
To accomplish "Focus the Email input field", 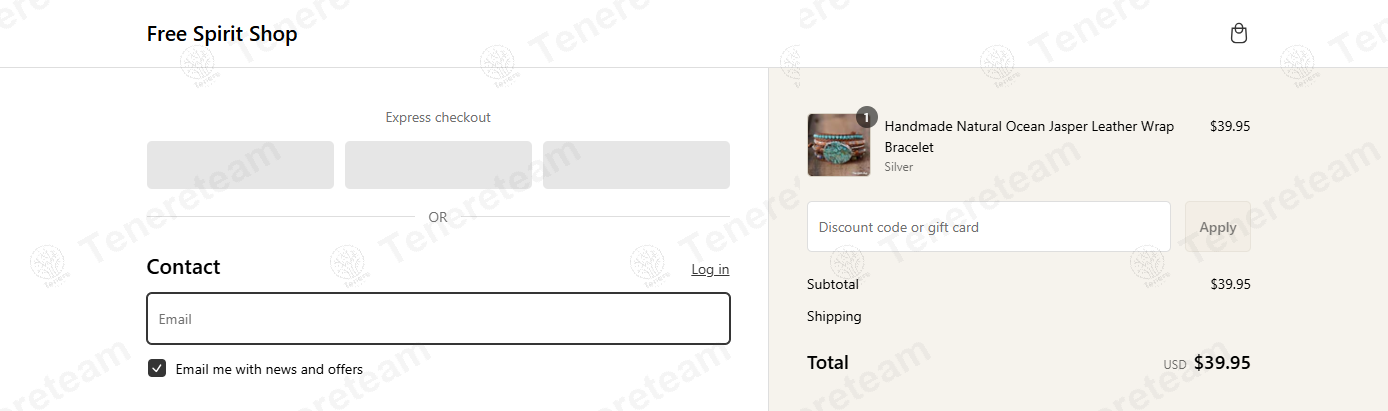I will coord(438,319).
